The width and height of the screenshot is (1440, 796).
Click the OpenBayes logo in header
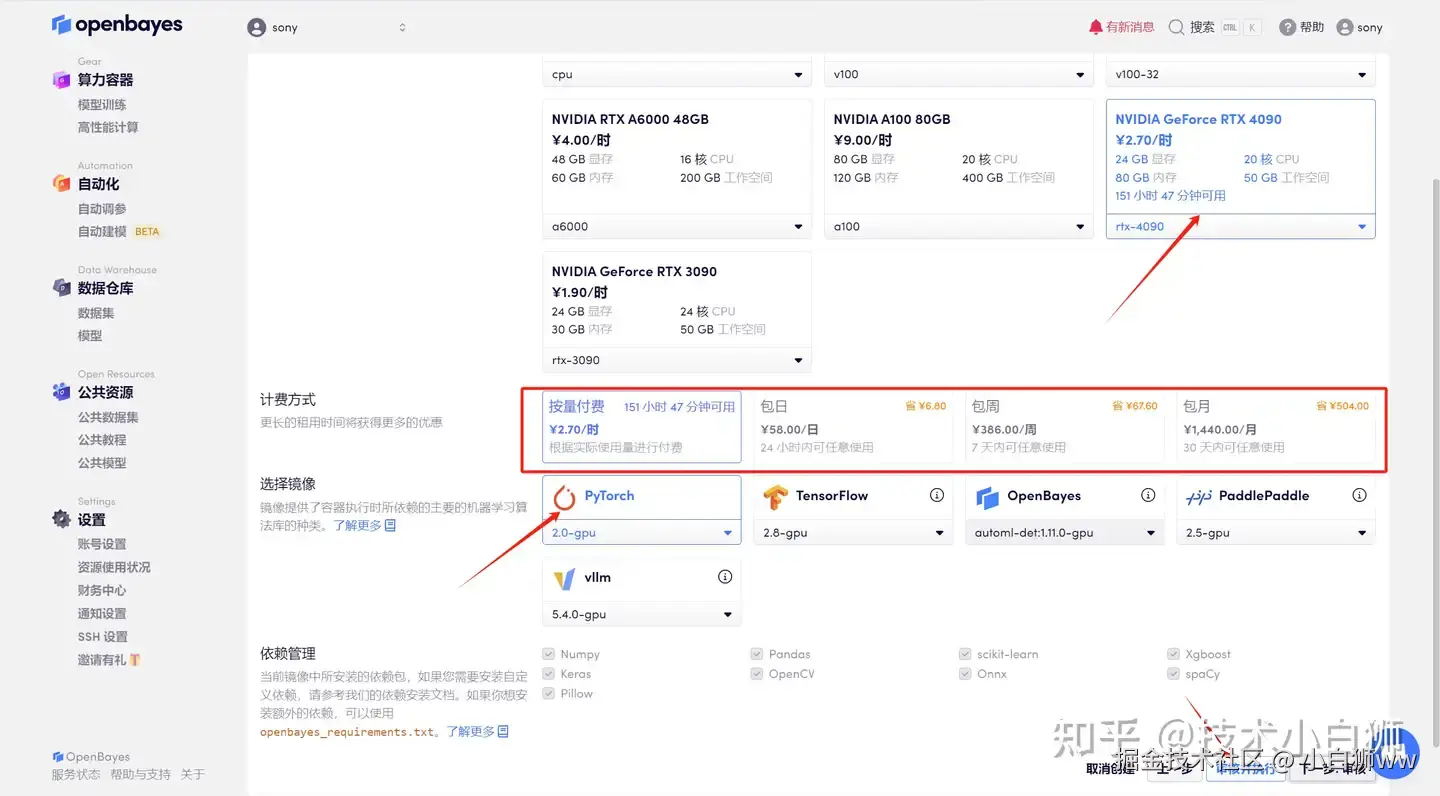pos(117,25)
